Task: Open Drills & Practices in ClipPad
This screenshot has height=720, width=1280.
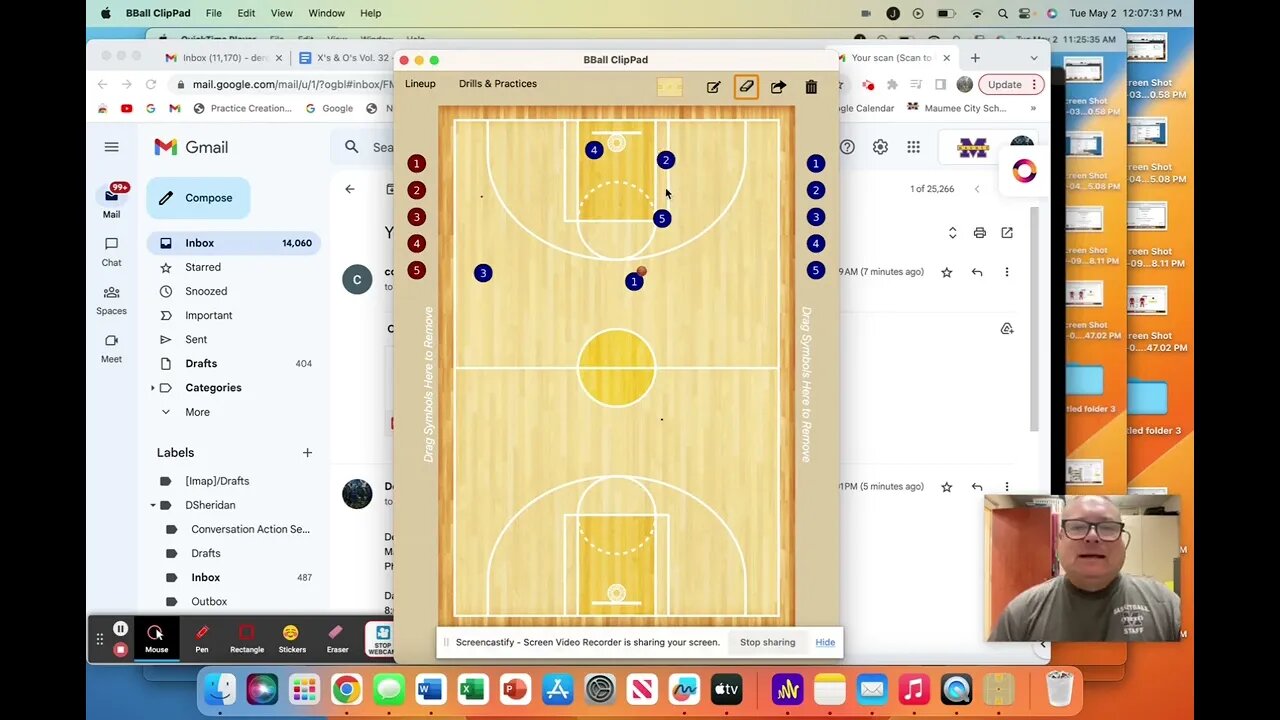Action: tap(498, 84)
